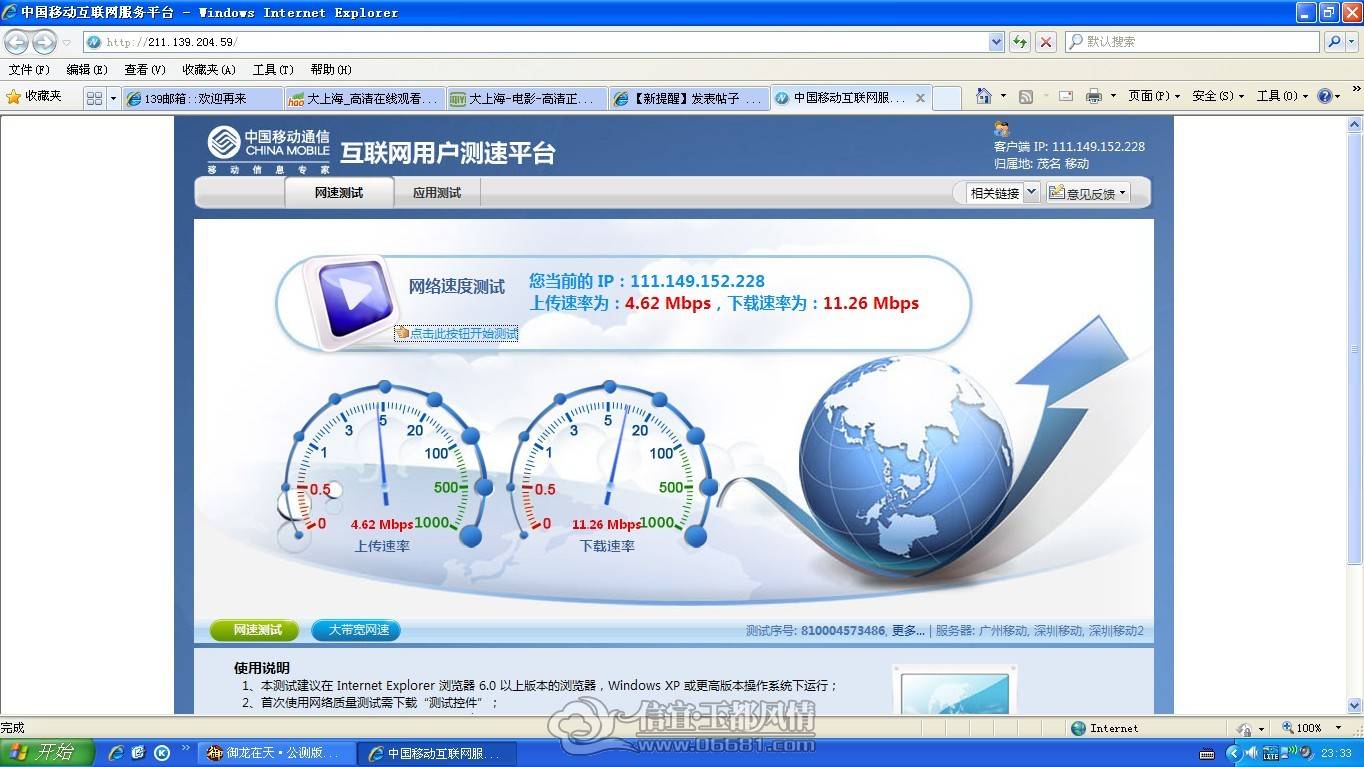This screenshot has width=1364, height=767.
Task: Select 网速测试 page tab
Action: [339, 193]
